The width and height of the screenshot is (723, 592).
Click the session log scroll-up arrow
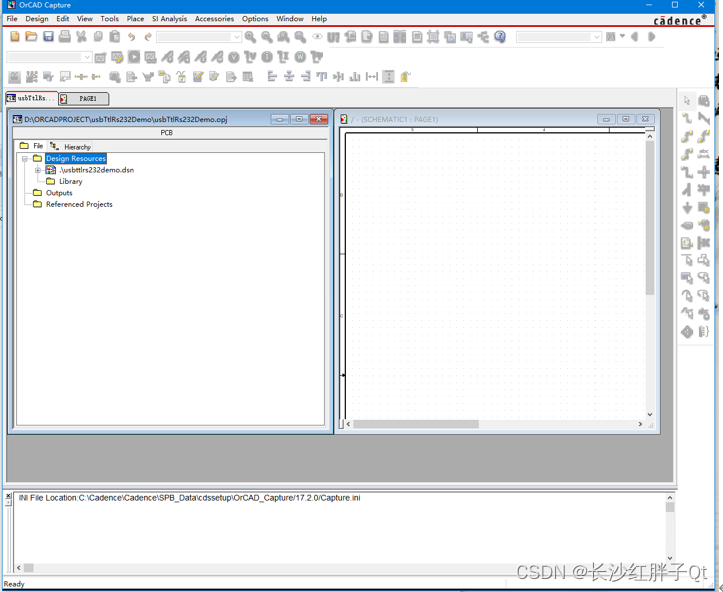(x=670, y=498)
